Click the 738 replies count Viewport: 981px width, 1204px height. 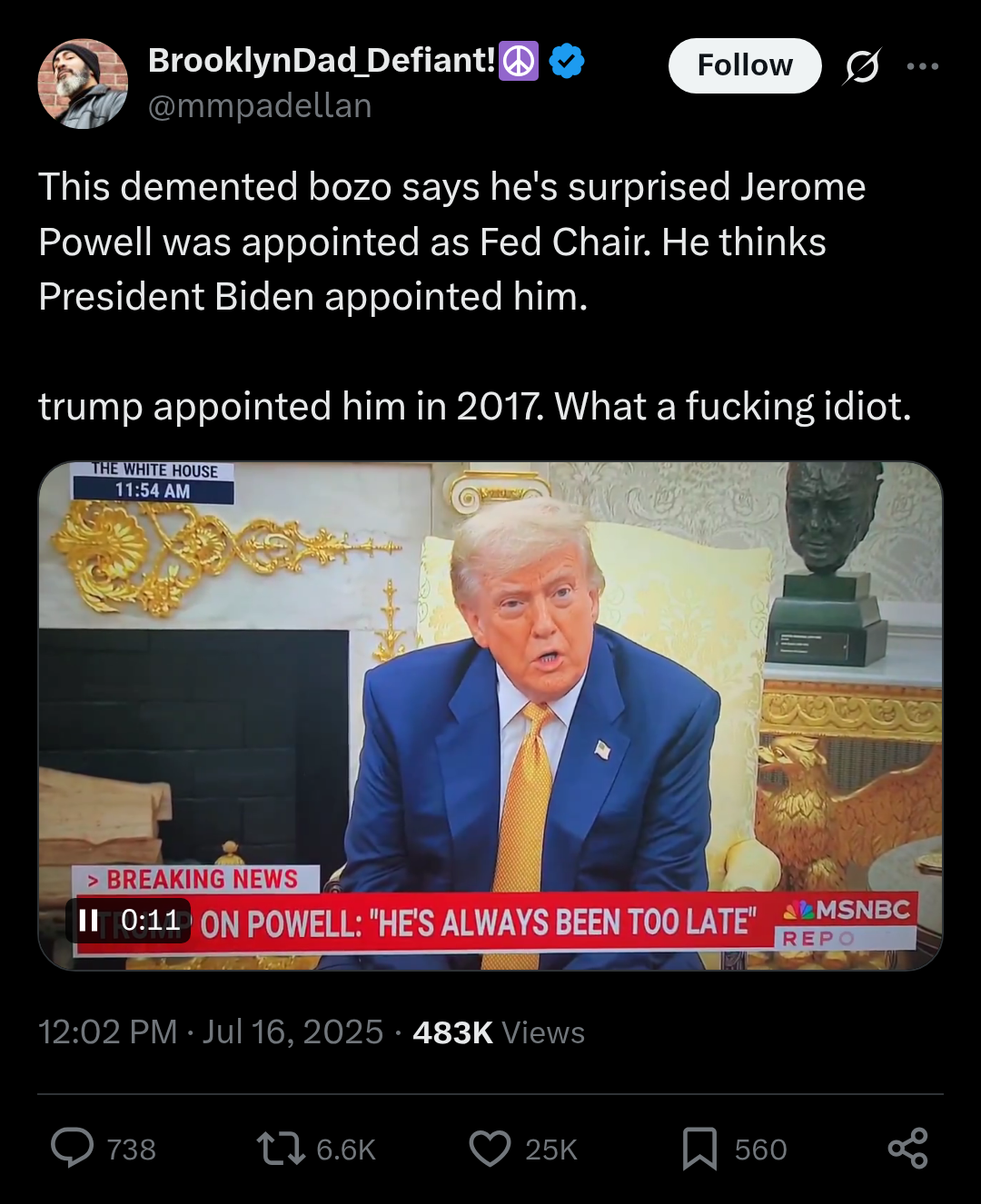(x=132, y=1150)
